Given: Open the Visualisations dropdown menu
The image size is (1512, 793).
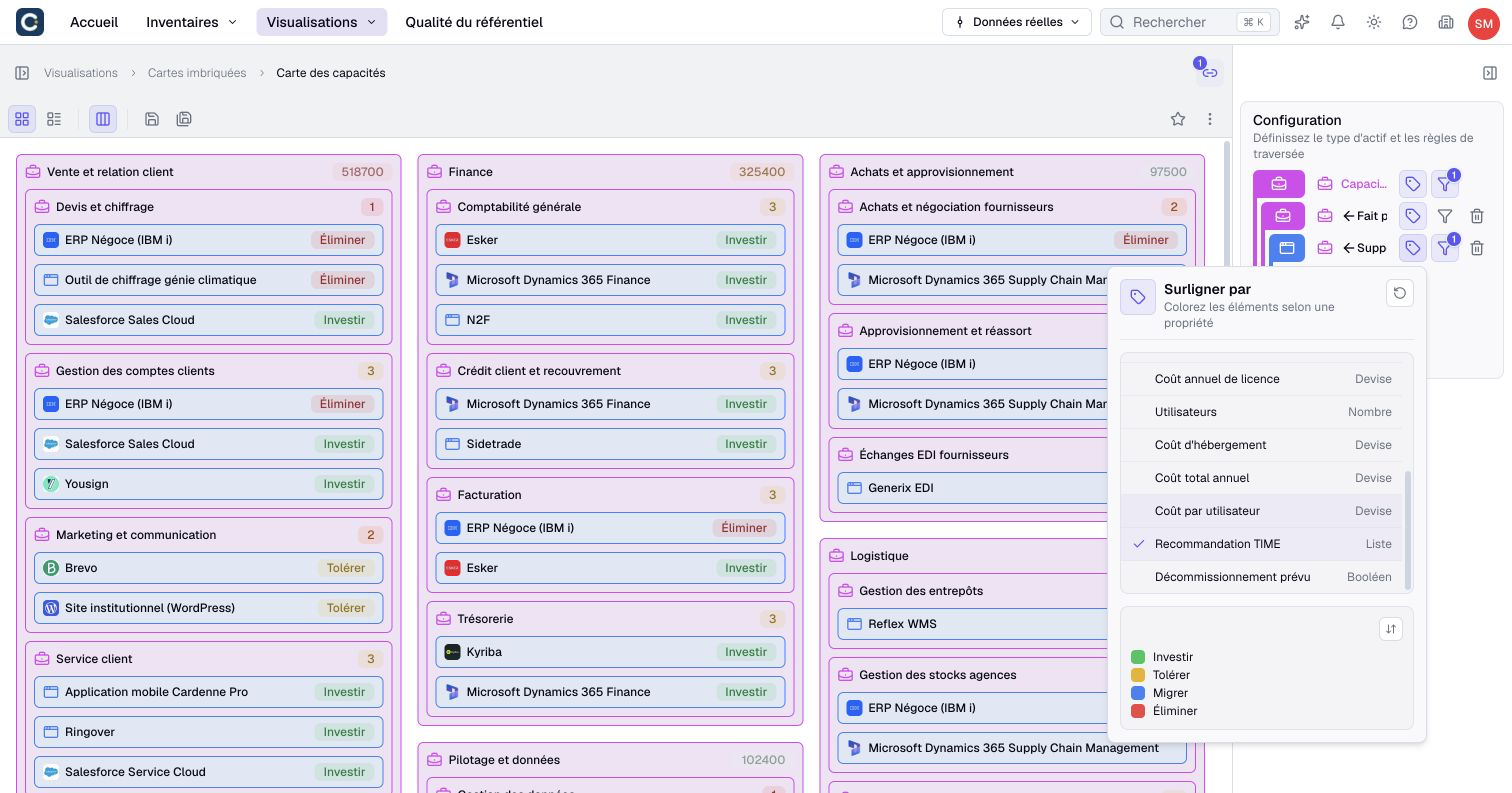Looking at the screenshot, I should coord(322,22).
